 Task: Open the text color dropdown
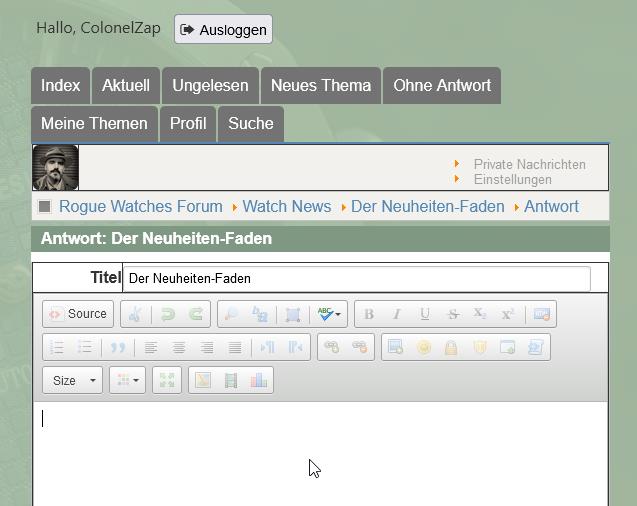coord(128,380)
